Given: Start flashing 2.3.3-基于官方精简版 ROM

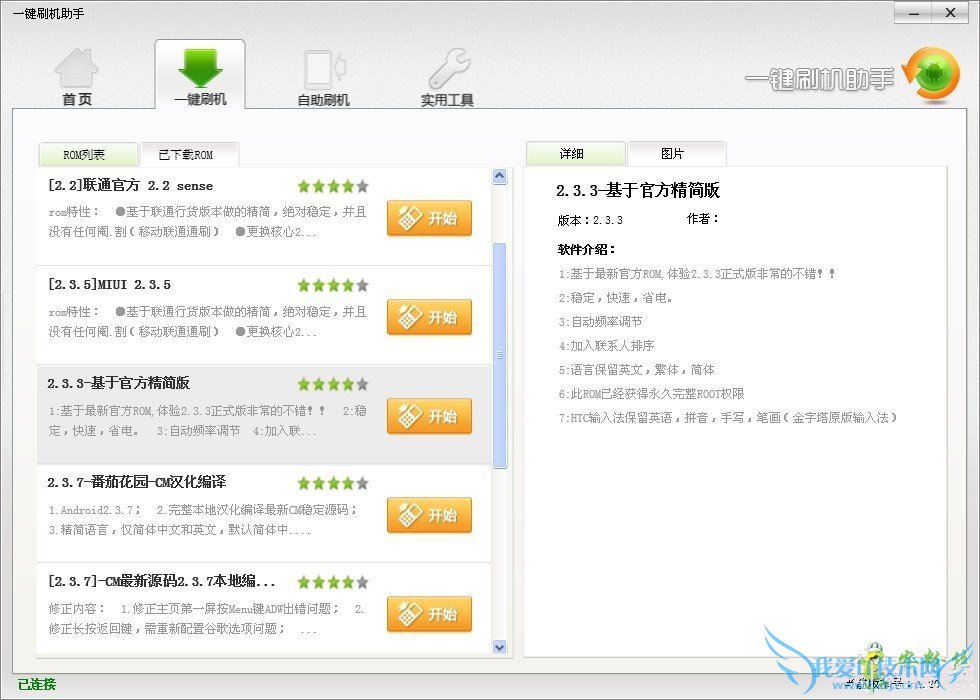Looking at the screenshot, I should [x=429, y=416].
